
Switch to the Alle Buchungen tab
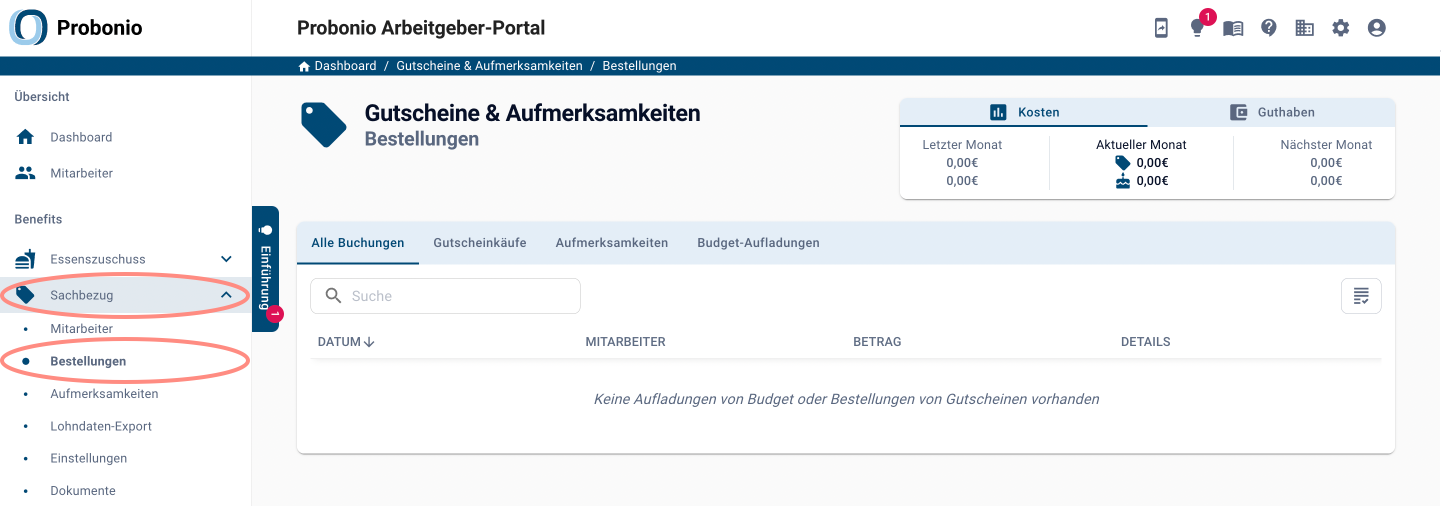point(358,243)
